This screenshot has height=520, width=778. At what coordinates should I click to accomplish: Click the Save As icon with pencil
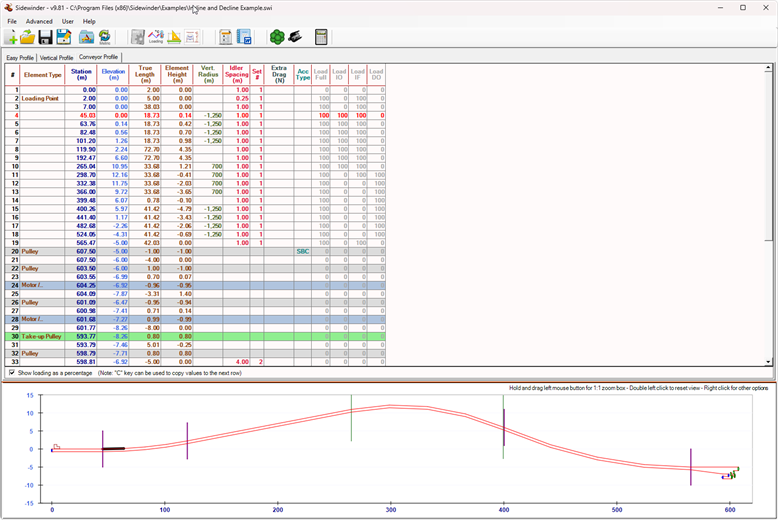coord(64,37)
